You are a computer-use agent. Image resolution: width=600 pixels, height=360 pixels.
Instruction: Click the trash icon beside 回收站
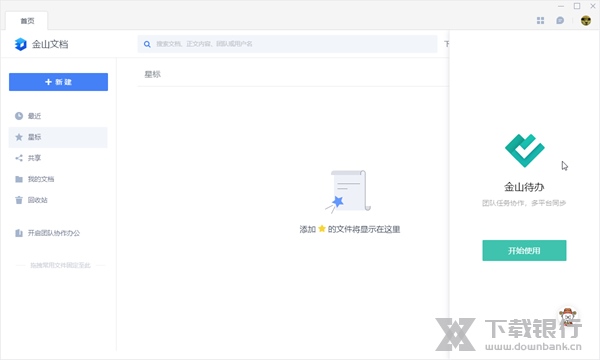[x=19, y=200]
